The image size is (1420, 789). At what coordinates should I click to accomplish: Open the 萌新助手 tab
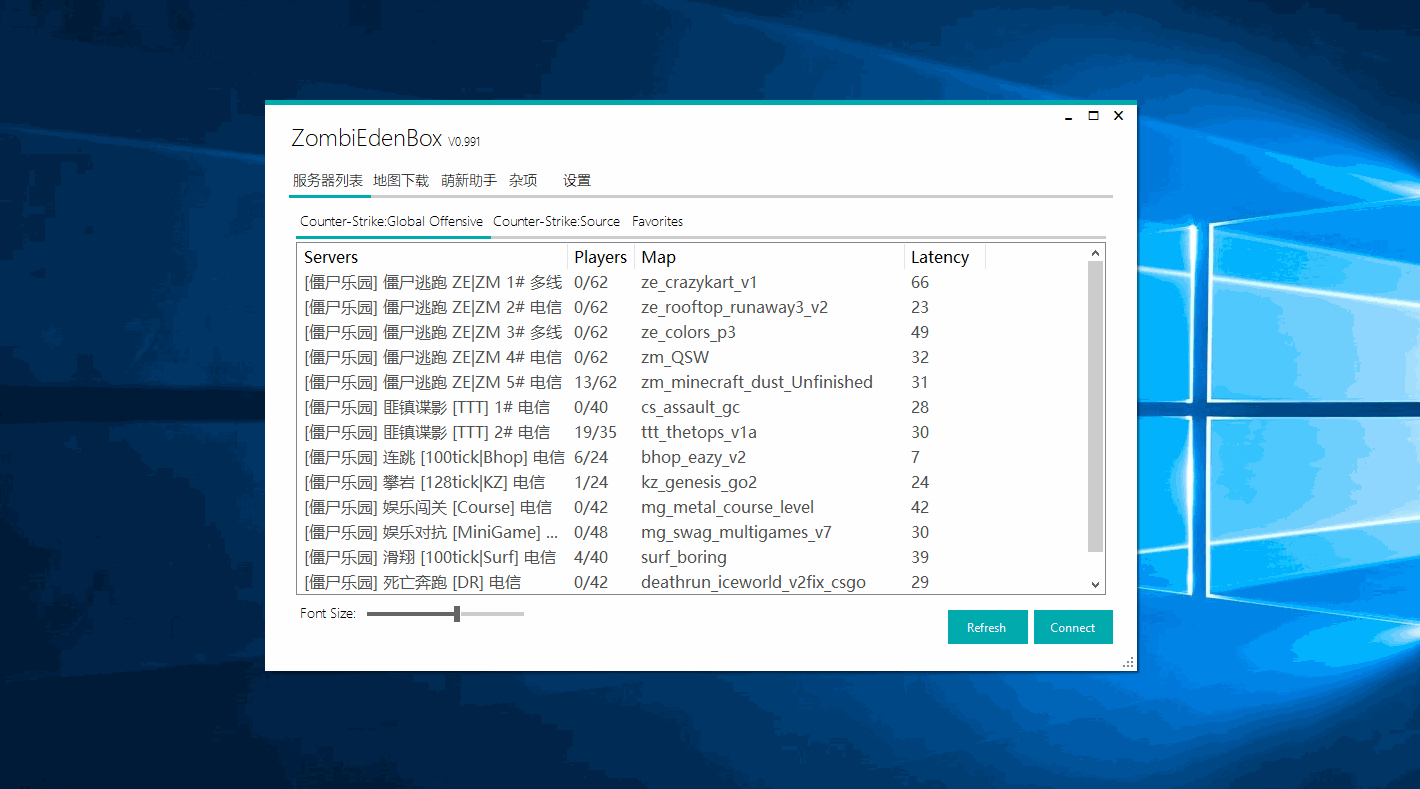pyautogui.click(x=469, y=181)
